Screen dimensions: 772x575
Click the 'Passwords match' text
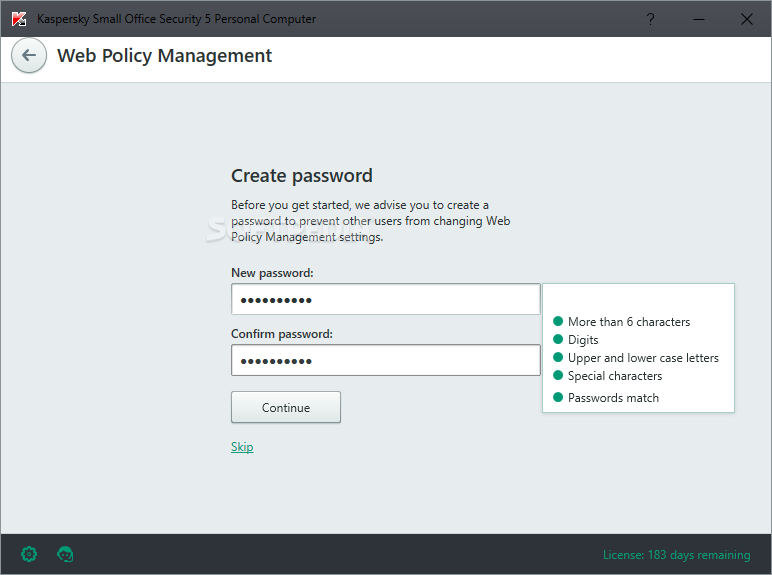click(613, 398)
